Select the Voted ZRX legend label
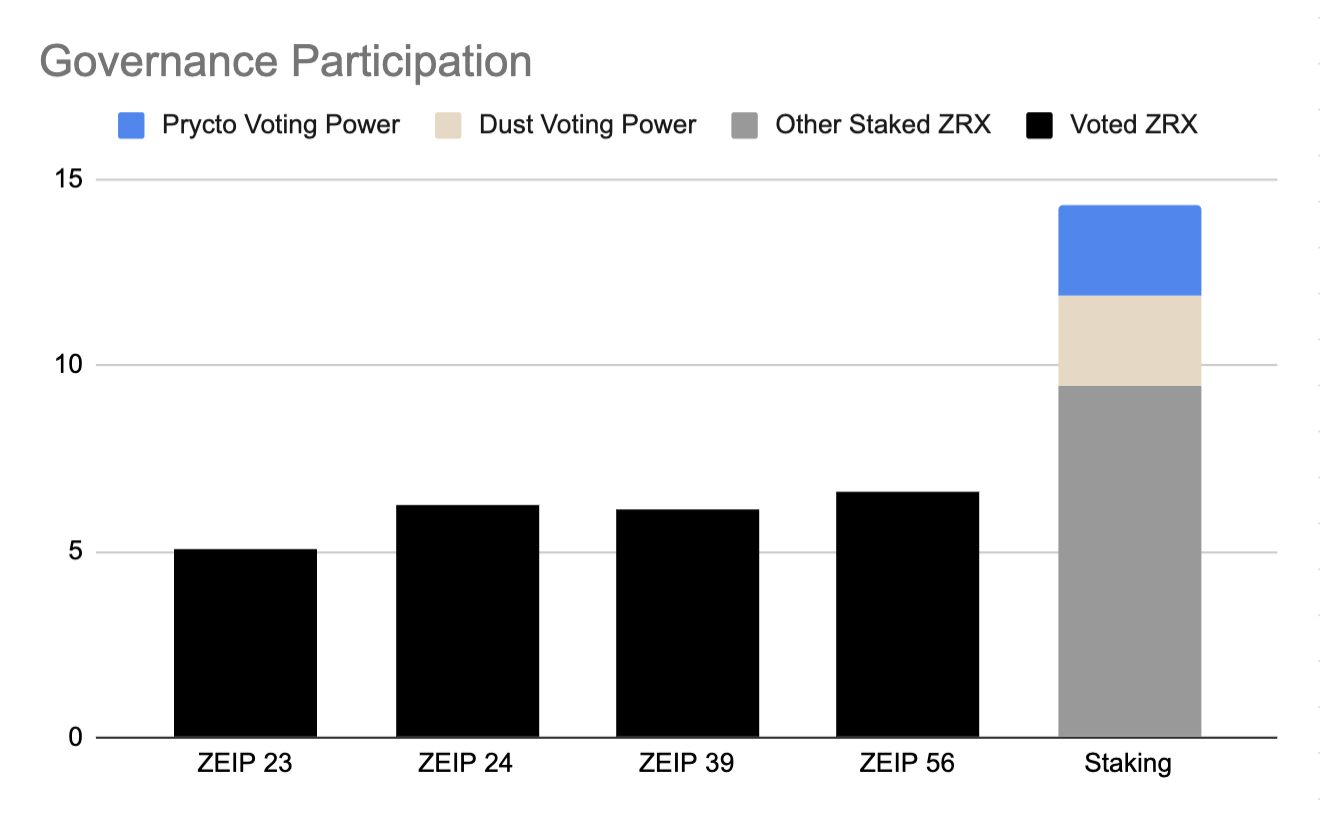 tap(1134, 125)
